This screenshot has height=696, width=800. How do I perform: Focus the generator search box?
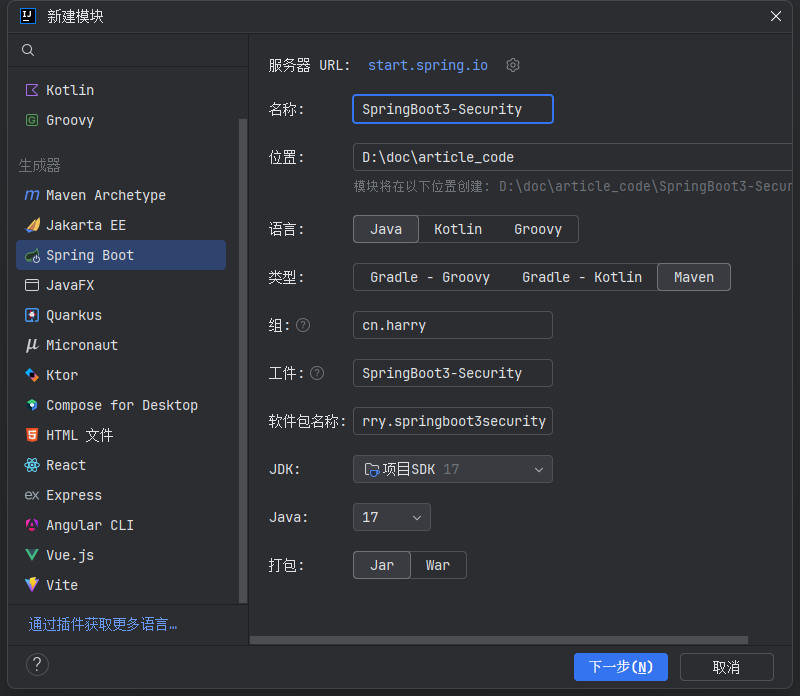128,50
